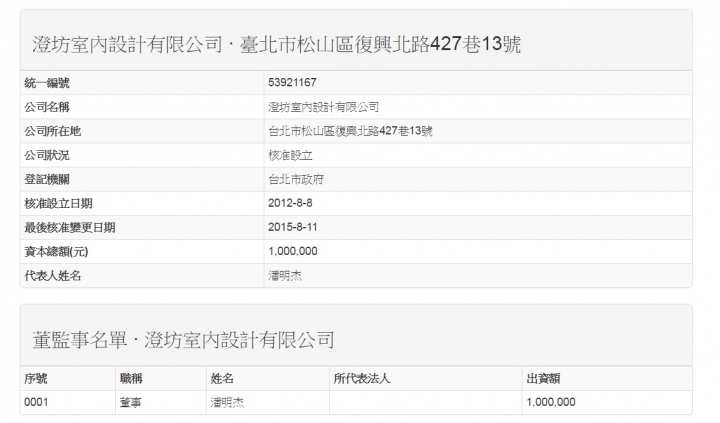Select capital value 1,000,000 in the company info table
The width and height of the screenshot is (720, 423).
click(293, 251)
